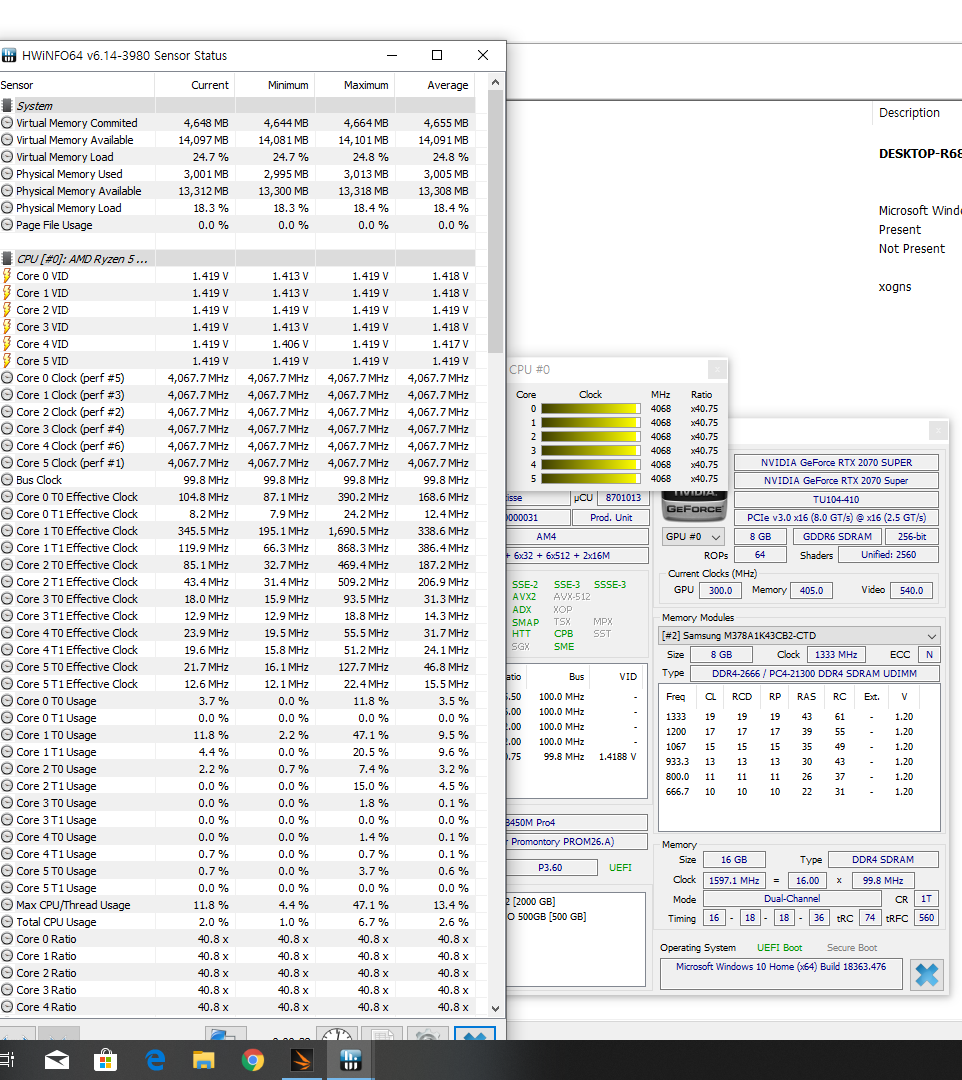Click the lightning icon beside Core 0 VID
The image size is (962, 1080).
(7, 276)
